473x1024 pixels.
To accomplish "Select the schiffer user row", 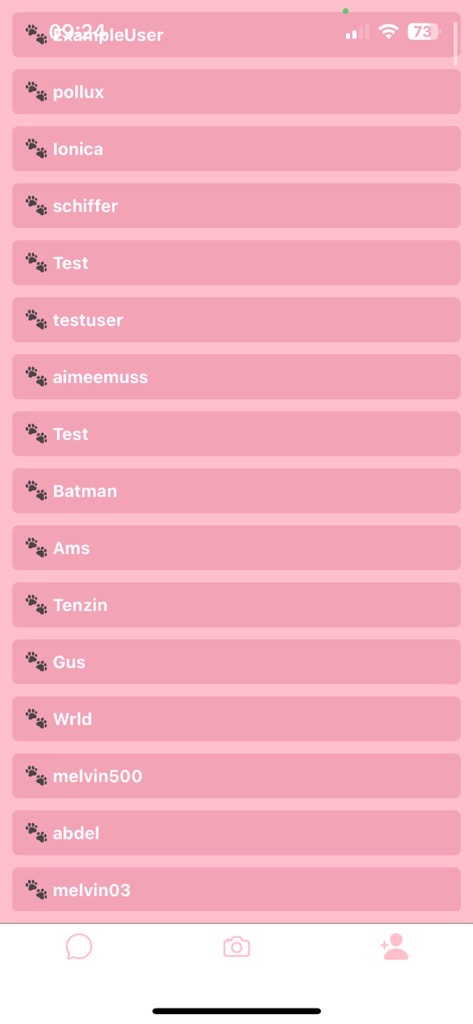I will (236, 206).
